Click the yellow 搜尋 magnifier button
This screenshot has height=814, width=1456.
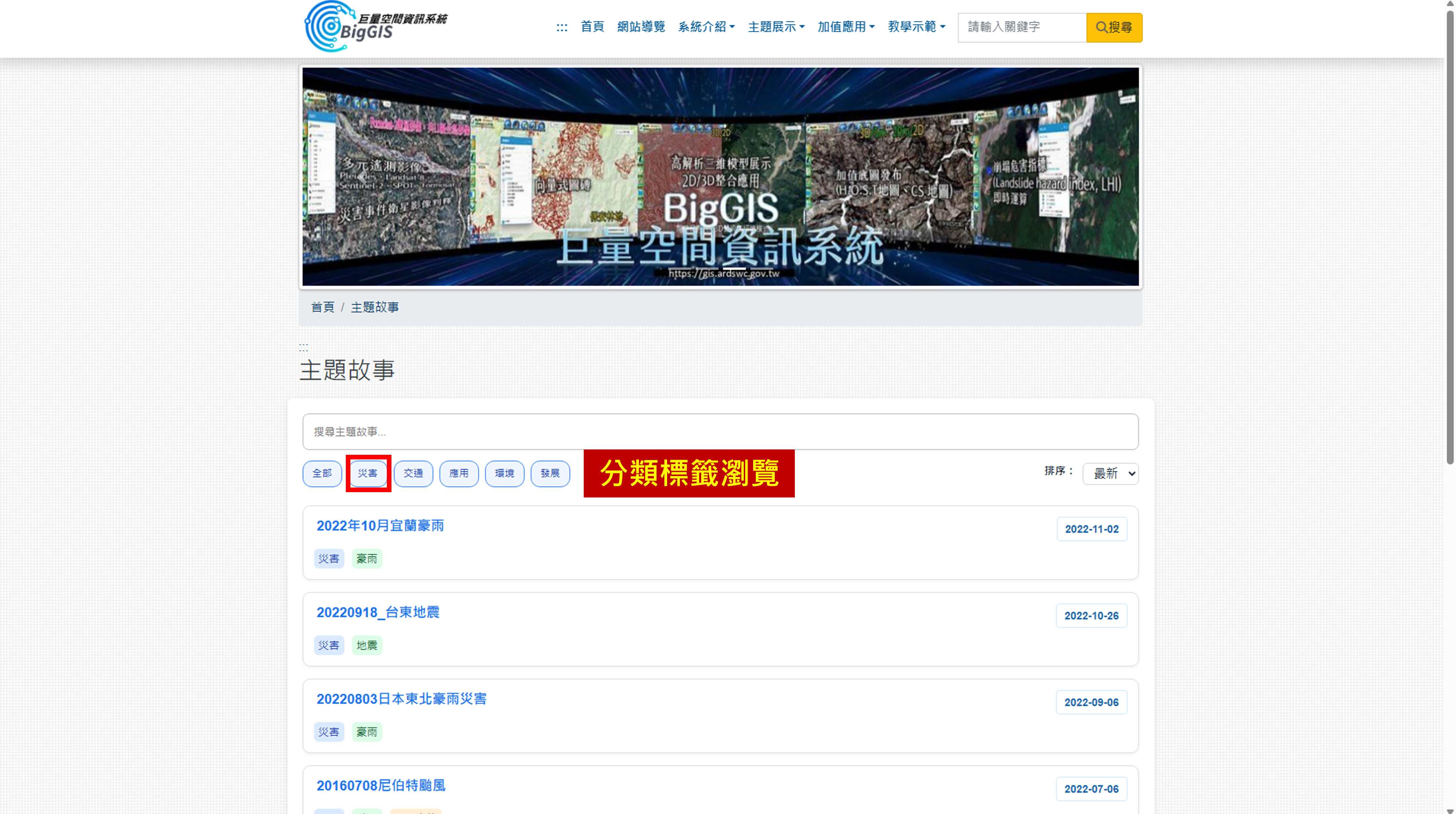pos(1114,27)
